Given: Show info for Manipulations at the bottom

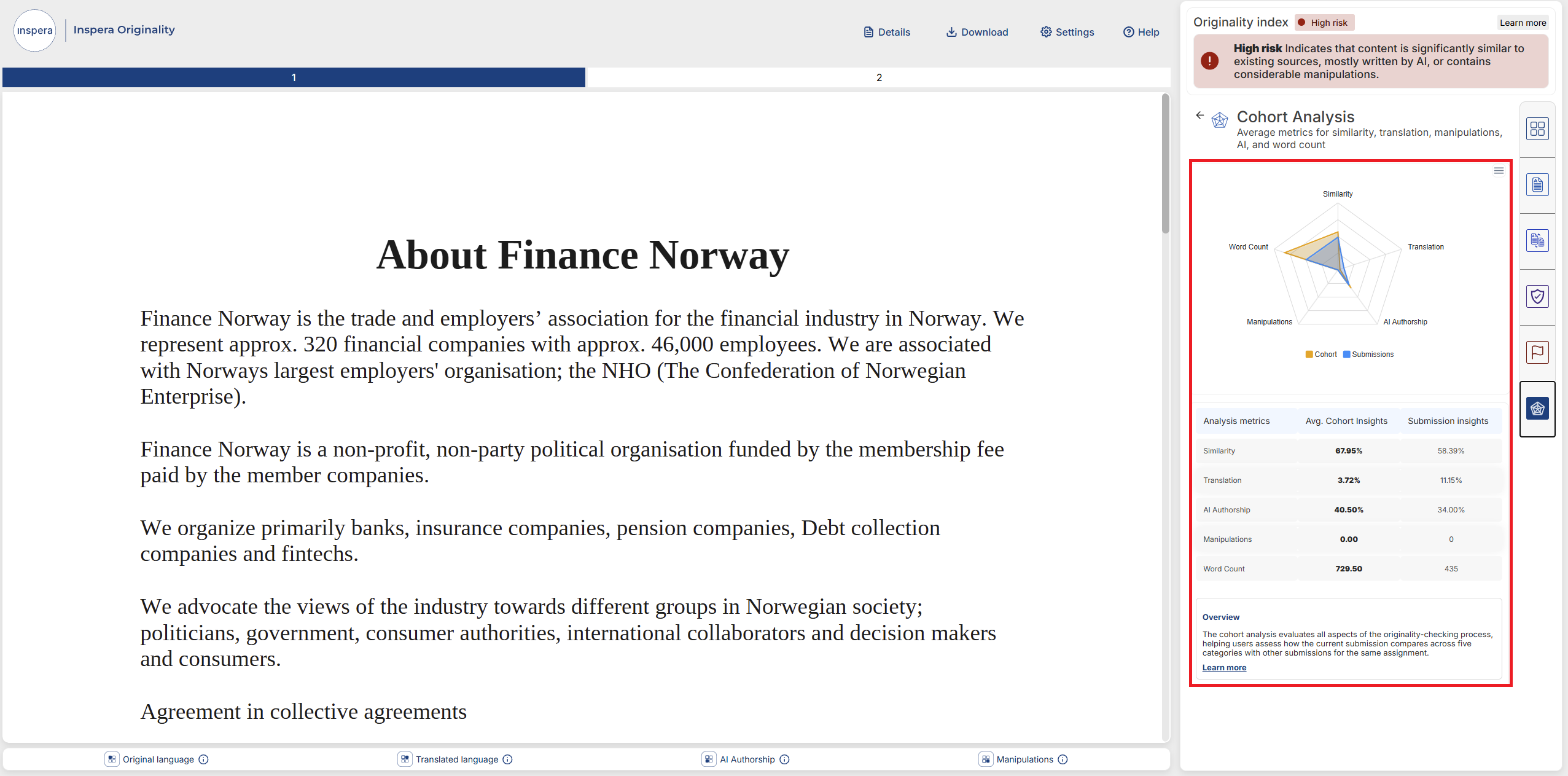Looking at the screenshot, I should pos(1063,759).
